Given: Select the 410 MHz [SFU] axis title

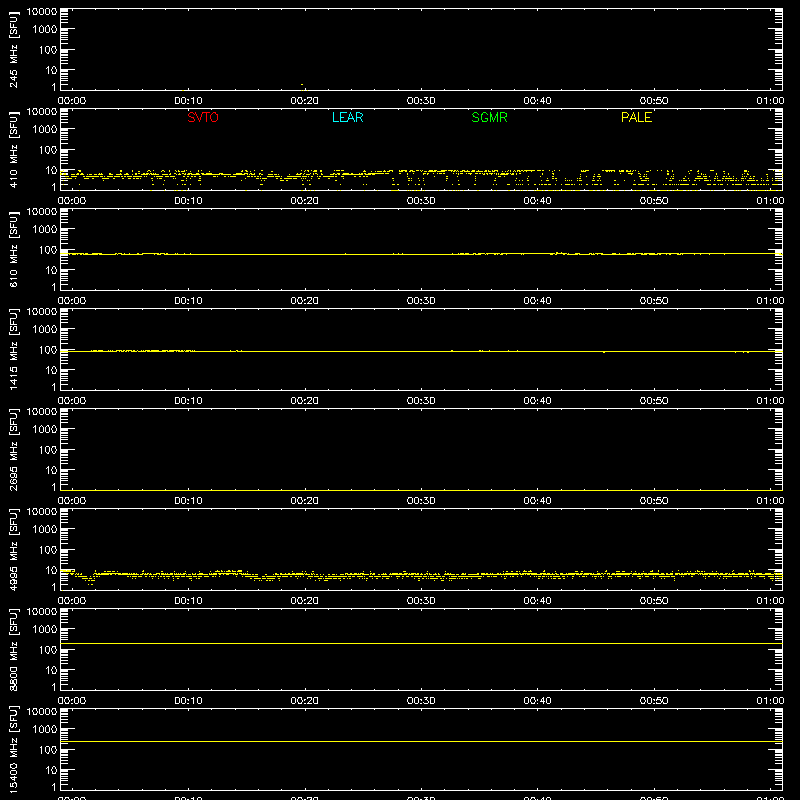Looking at the screenshot, I should 13,149.
